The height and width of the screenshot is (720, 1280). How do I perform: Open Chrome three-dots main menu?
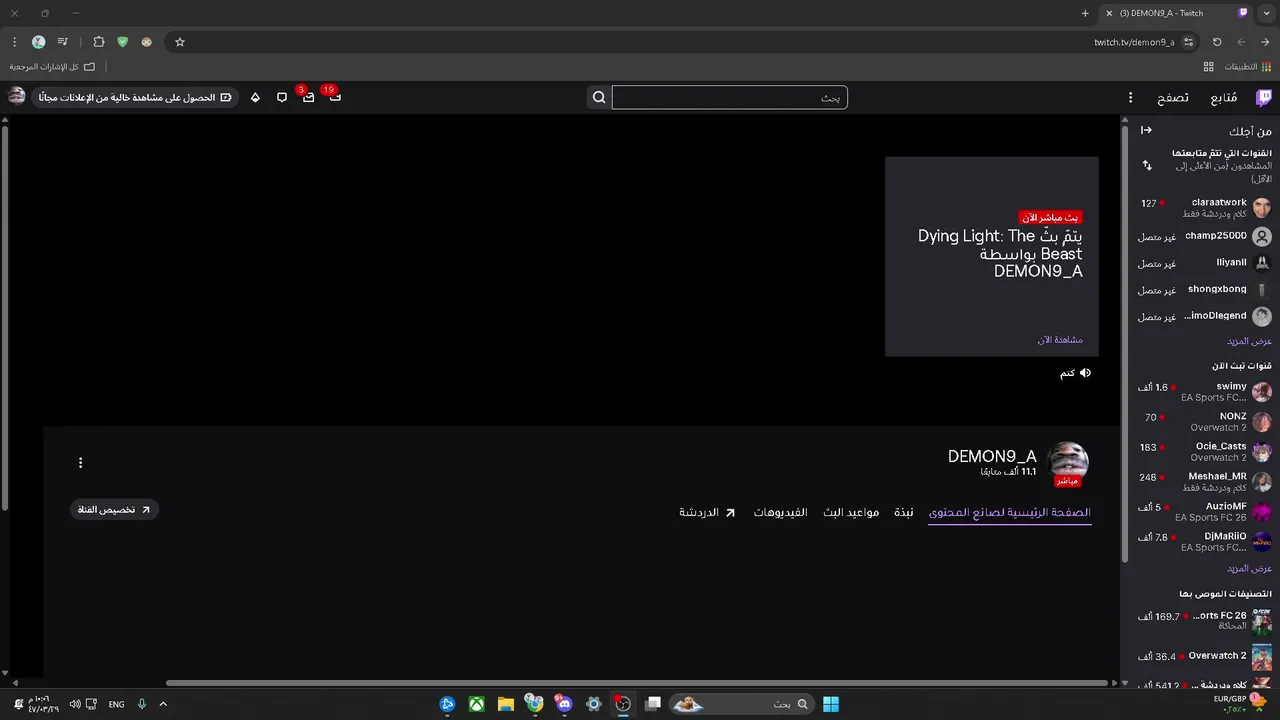tap(14, 42)
